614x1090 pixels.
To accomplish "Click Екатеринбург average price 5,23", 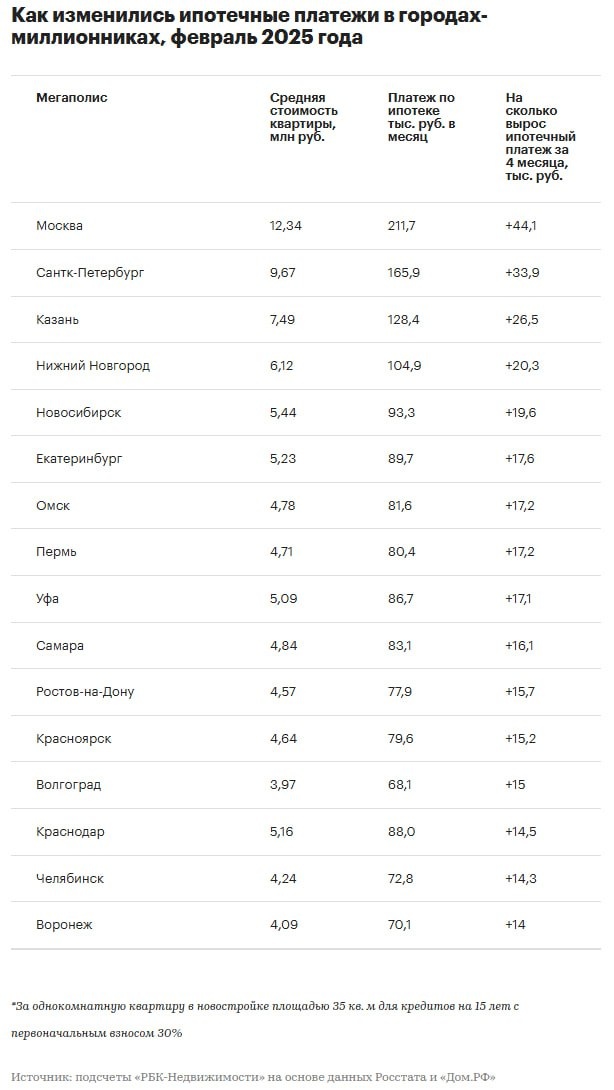I will coord(285,459).
